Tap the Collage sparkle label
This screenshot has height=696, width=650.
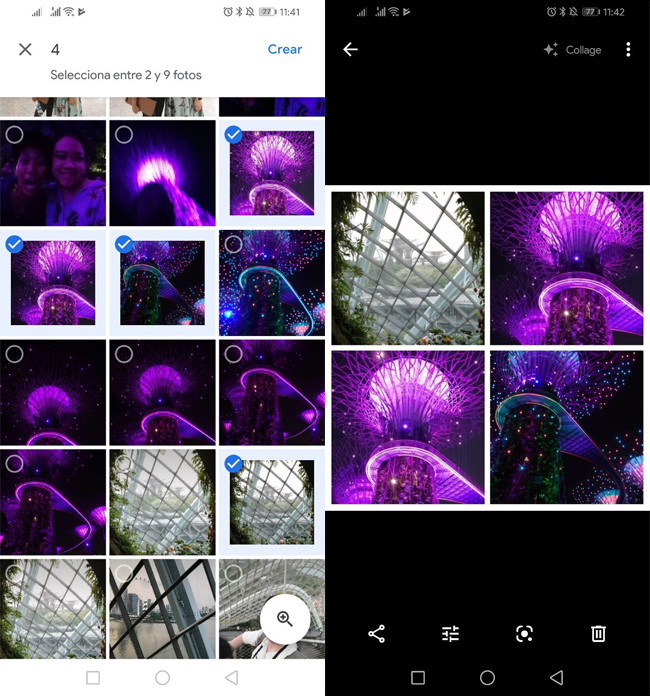point(573,50)
